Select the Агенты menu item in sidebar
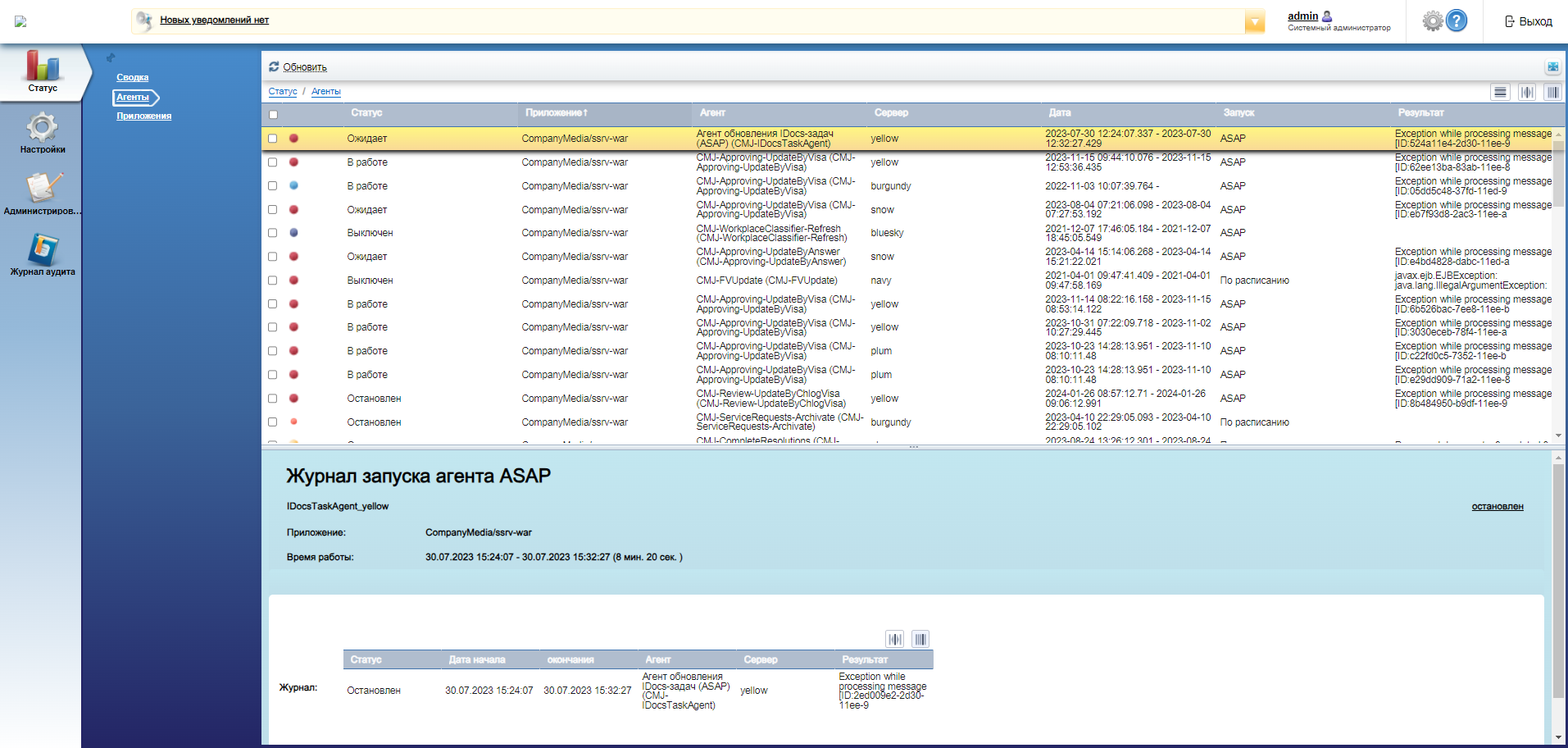The width and height of the screenshot is (1568, 748). tap(132, 98)
